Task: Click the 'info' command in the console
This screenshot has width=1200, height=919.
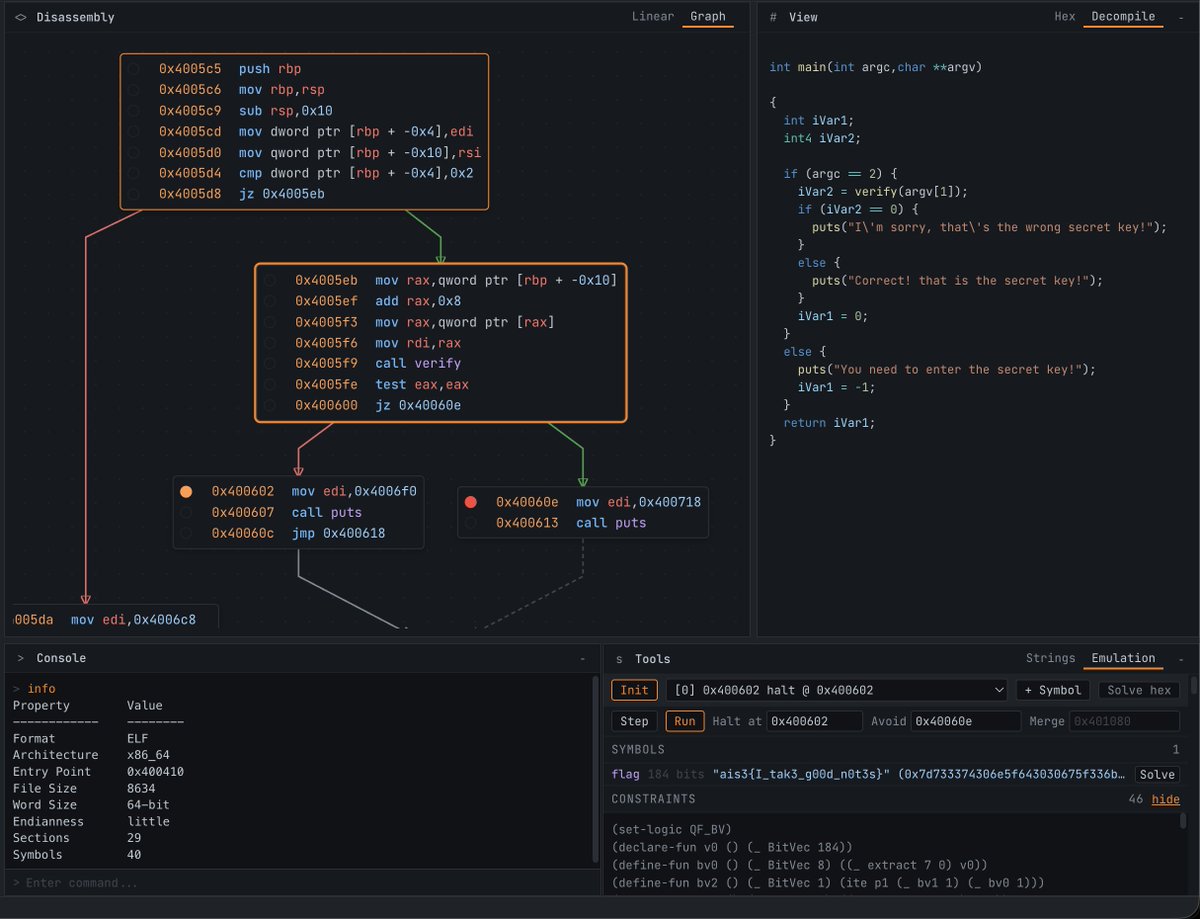Action: 41,689
